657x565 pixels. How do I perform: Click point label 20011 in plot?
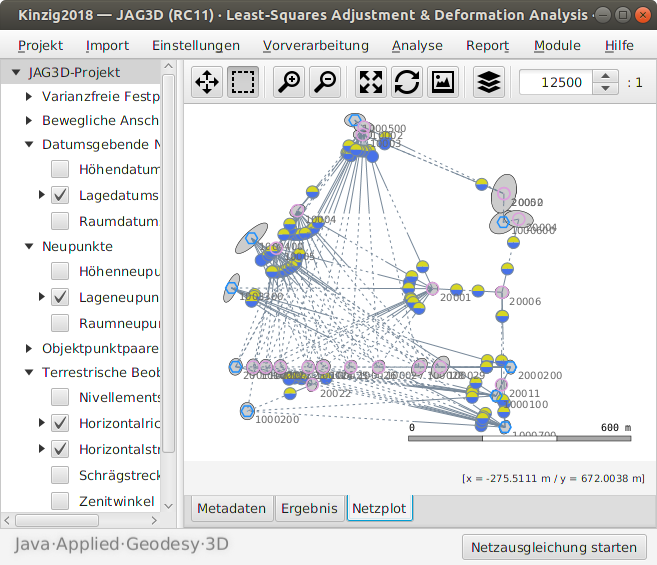point(525,393)
